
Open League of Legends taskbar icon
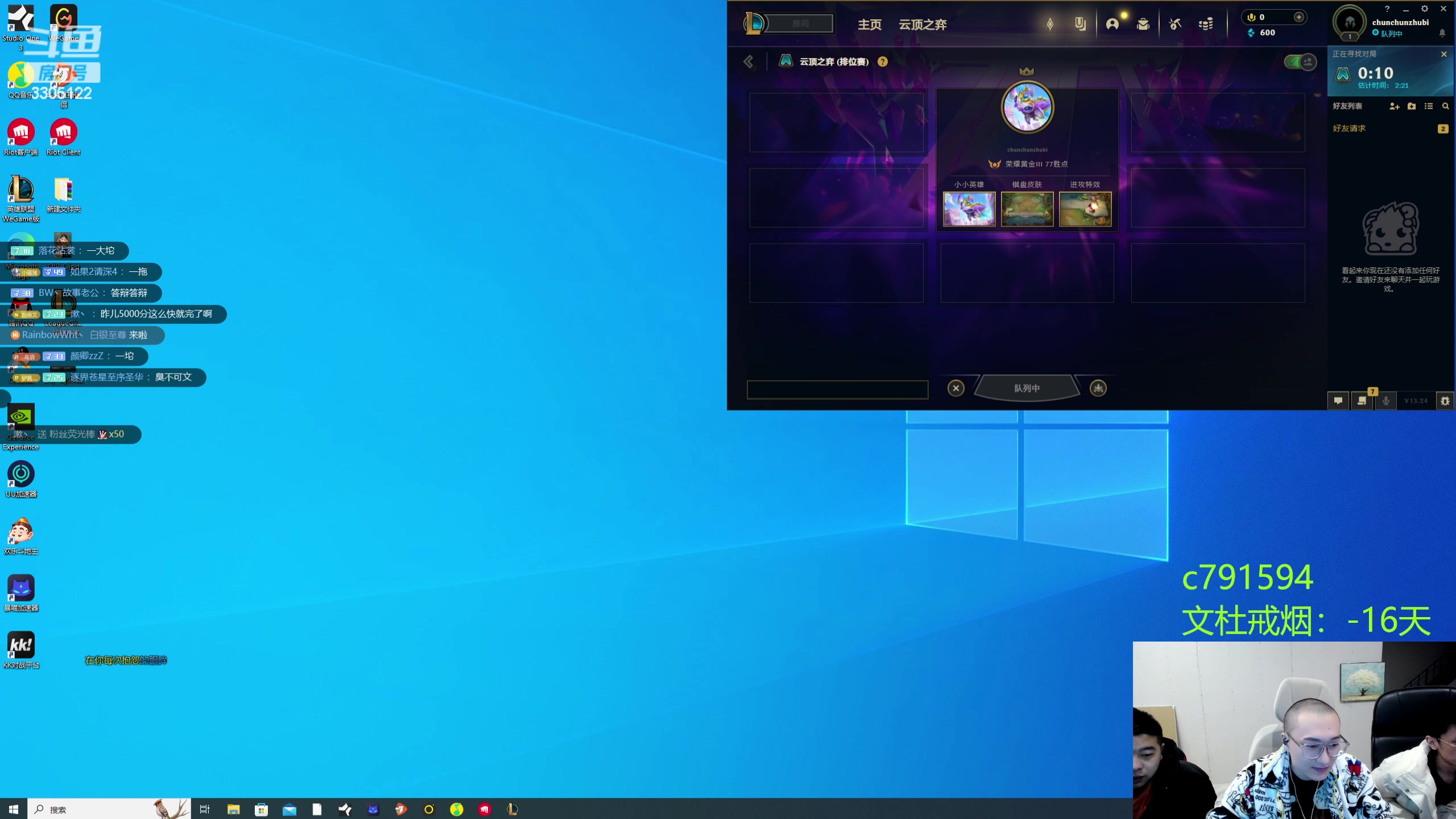(x=512, y=809)
